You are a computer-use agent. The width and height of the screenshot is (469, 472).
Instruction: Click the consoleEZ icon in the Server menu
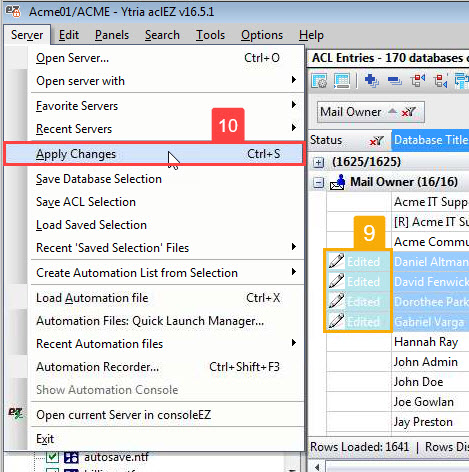[15, 414]
